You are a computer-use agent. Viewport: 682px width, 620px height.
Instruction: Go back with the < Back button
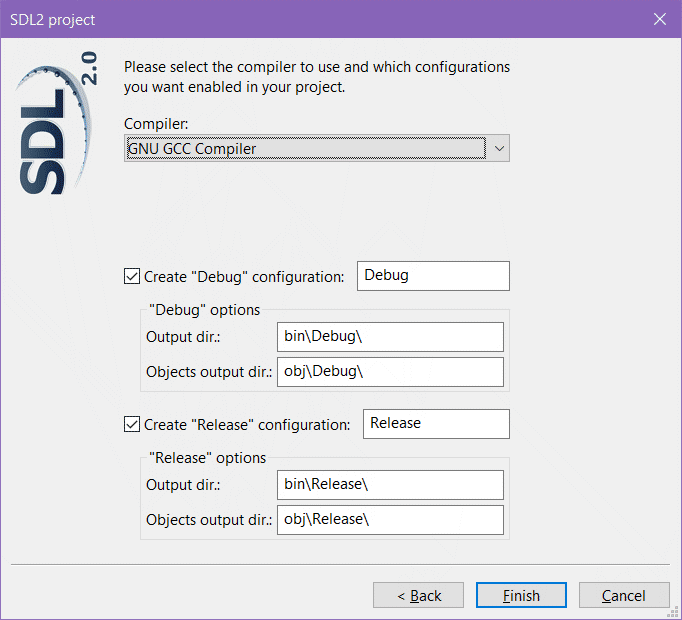click(x=418, y=596)
